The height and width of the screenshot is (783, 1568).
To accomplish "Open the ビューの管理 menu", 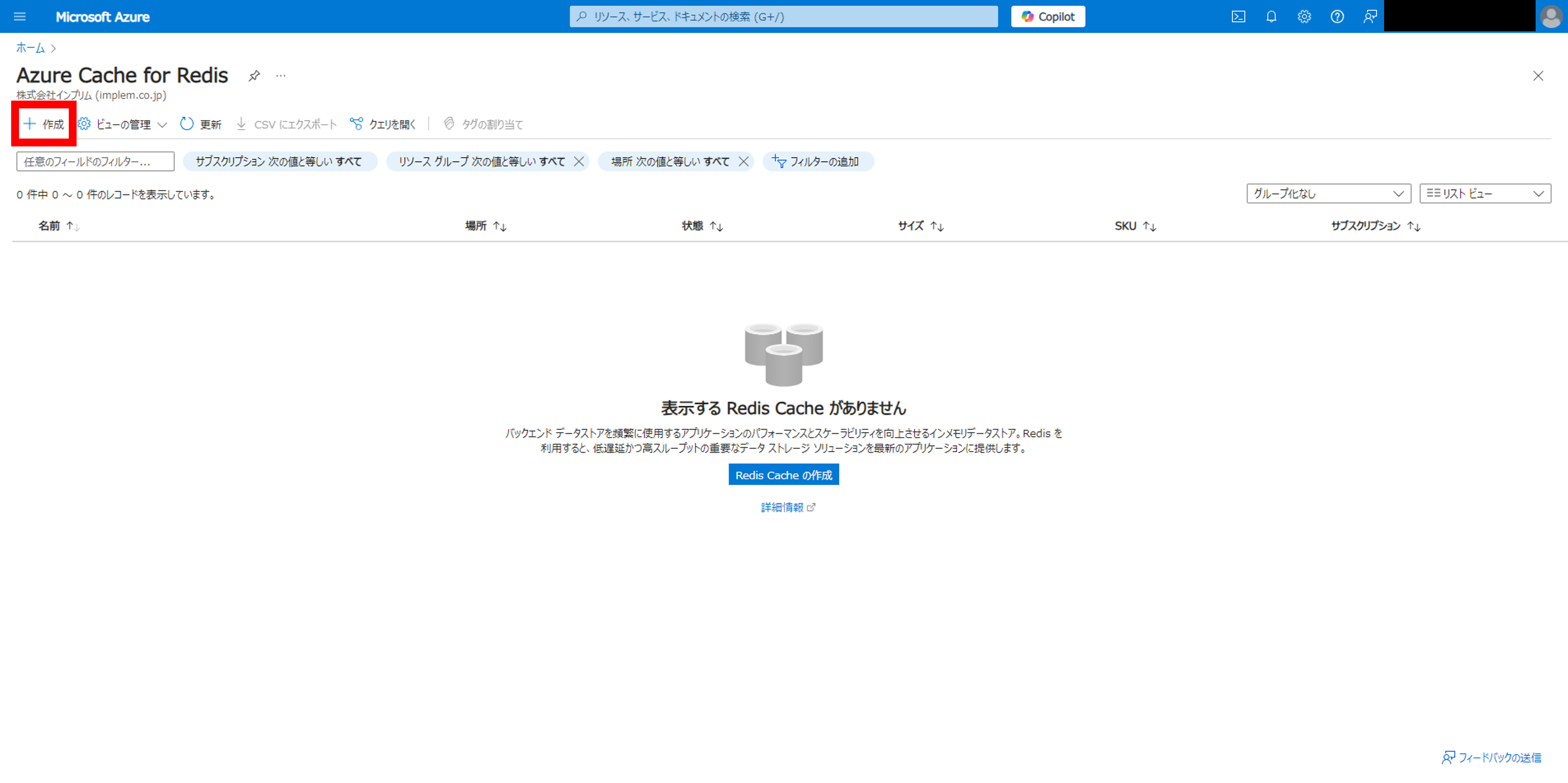I will [x=122, y=124].
